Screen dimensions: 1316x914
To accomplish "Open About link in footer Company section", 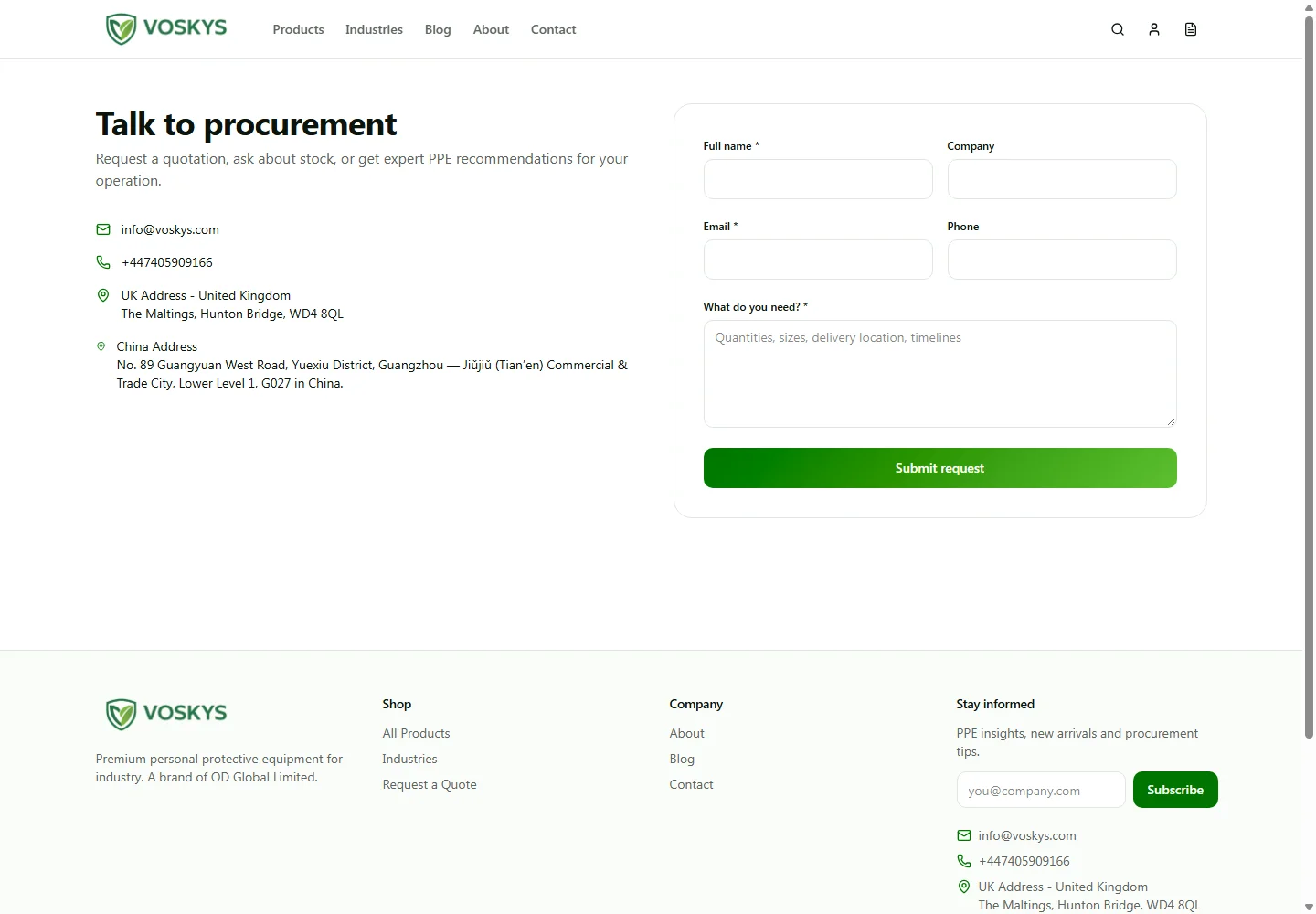I will point(686,733).
